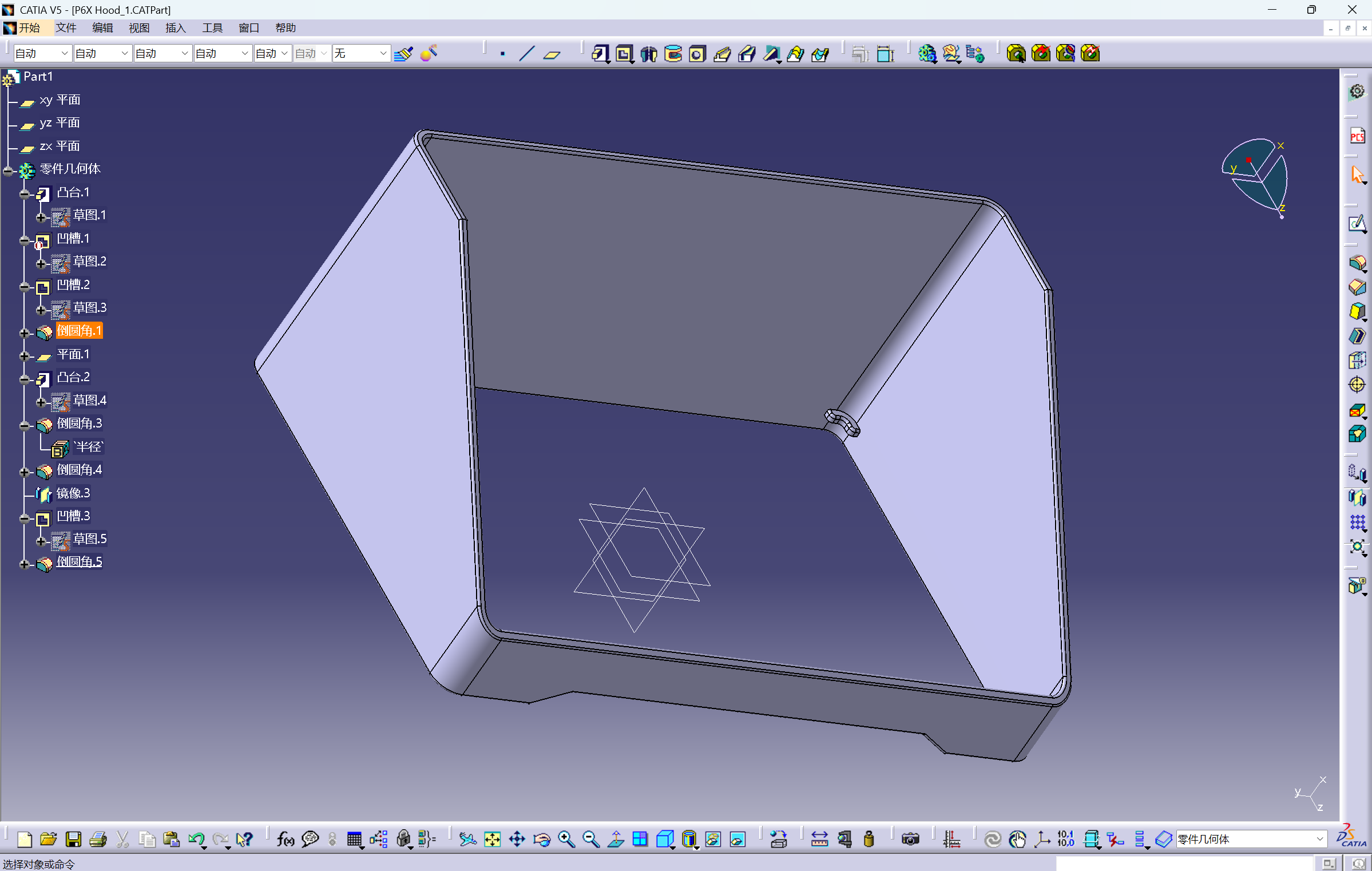Open the 工具 menu
1372x871 pixels.
(212, 28)
